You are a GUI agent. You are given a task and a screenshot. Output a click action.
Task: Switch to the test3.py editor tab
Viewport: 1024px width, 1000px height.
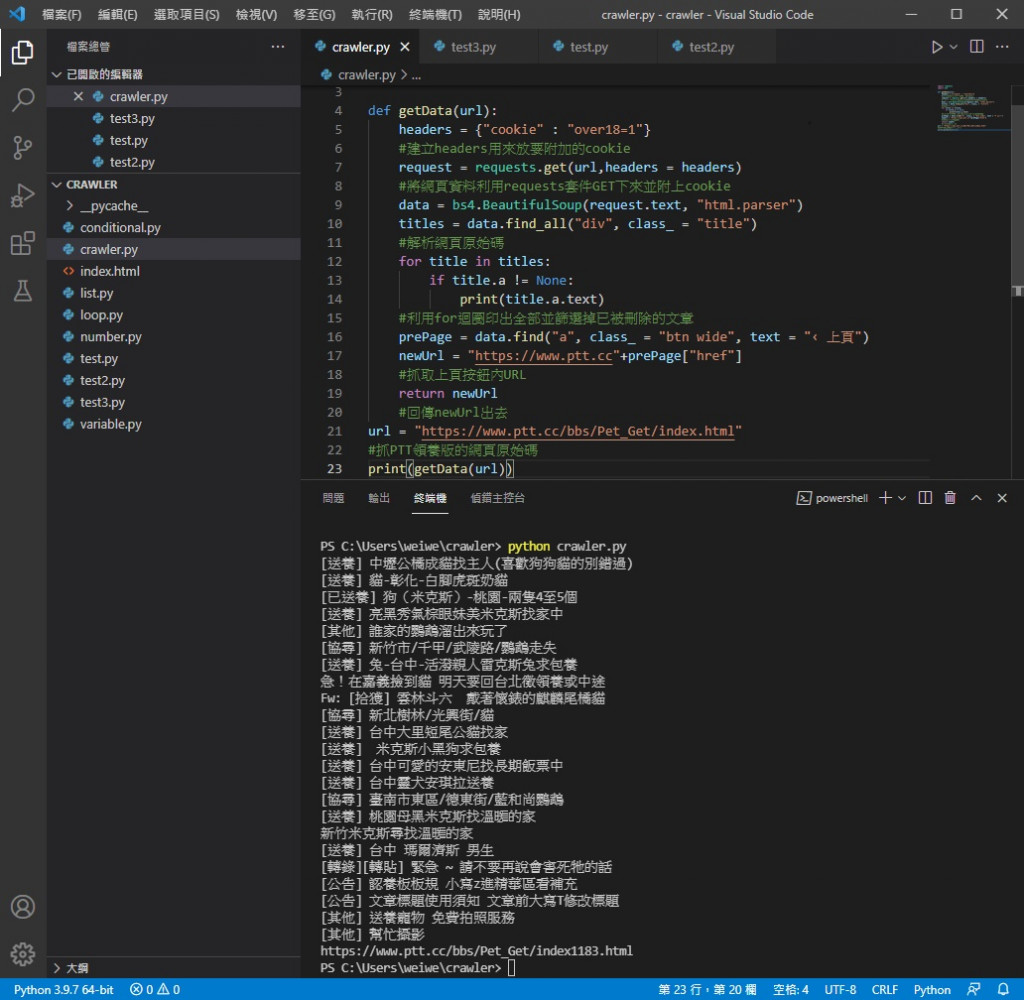coord(473,47)
